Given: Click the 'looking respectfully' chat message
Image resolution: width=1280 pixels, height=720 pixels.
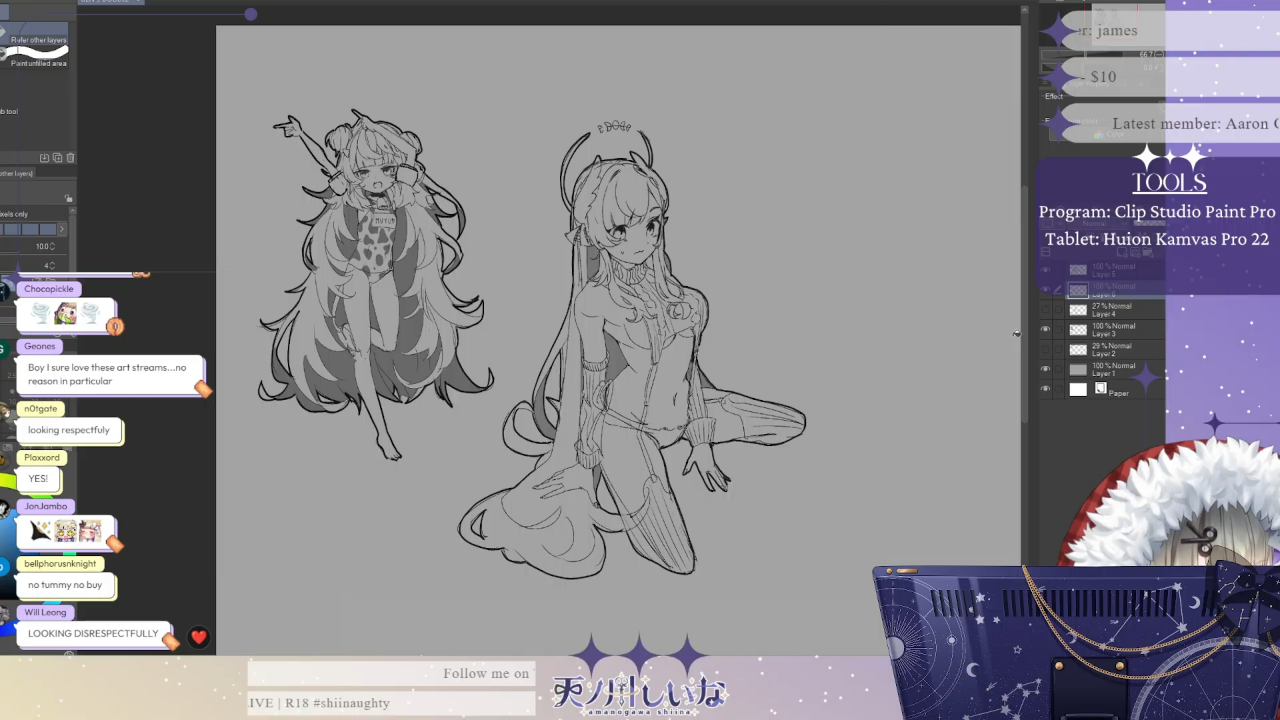Looking at the screenshot, I should click(69, 430).
